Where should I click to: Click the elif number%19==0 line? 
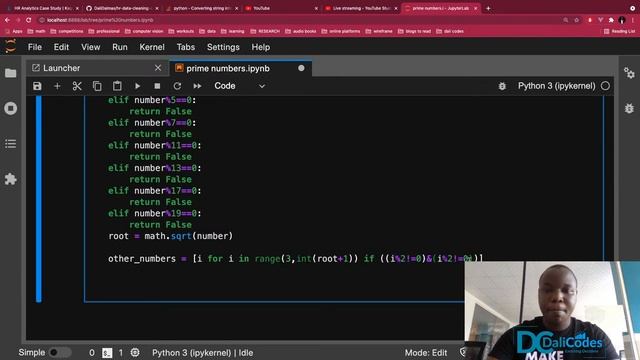click(155, 213)
